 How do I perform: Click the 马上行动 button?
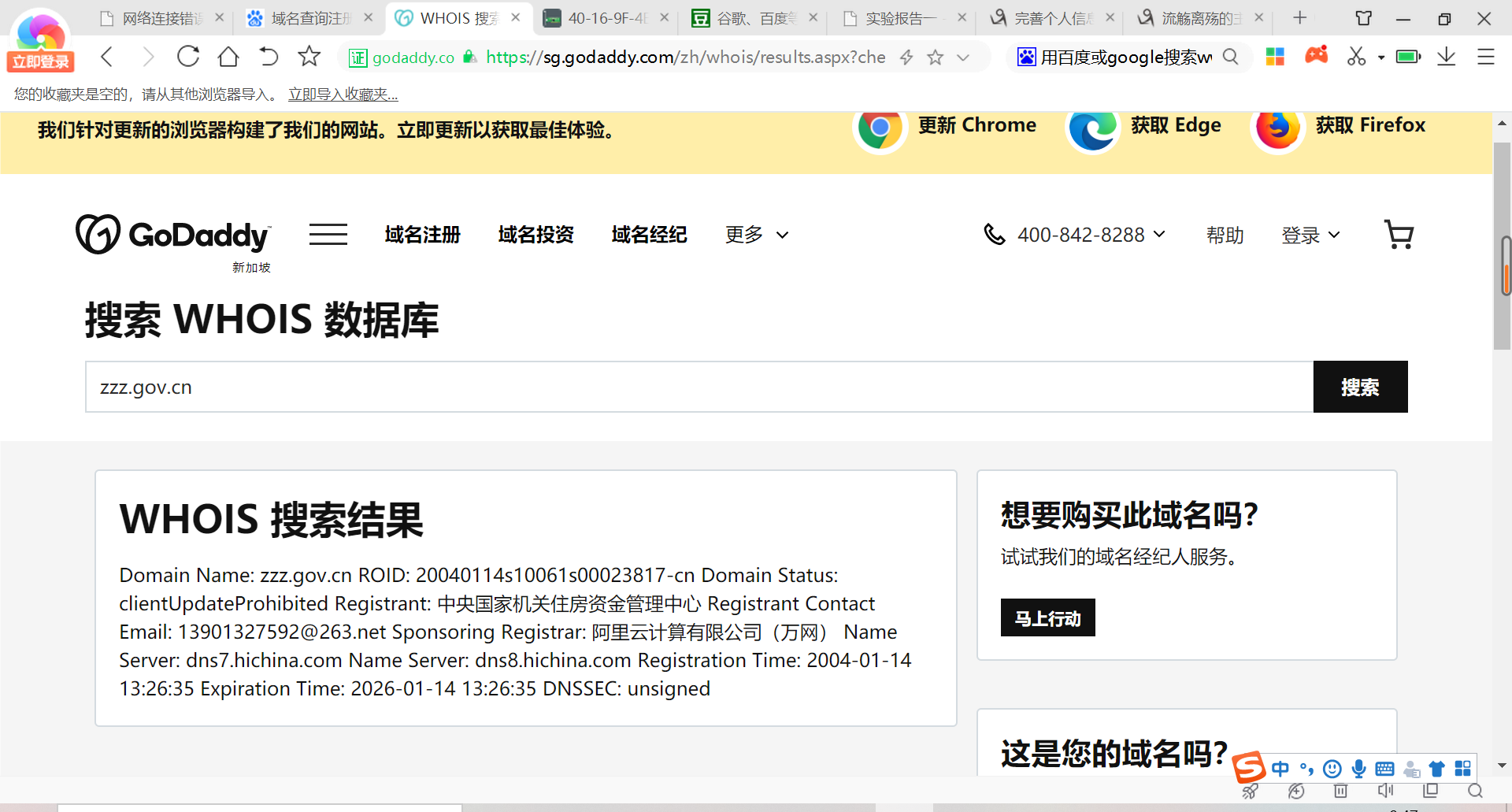(1047, 618)
